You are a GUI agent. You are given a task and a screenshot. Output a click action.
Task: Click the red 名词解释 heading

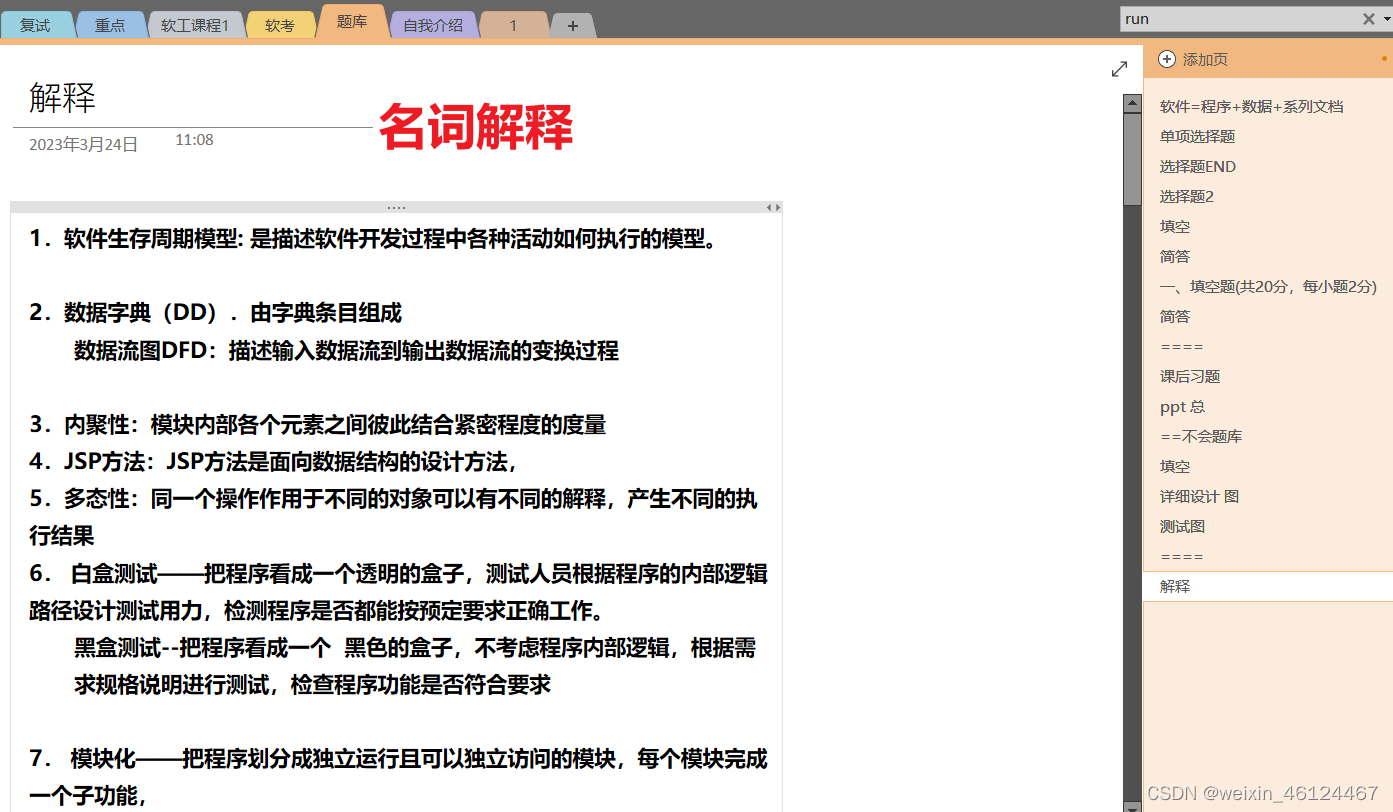pos(476,127)
